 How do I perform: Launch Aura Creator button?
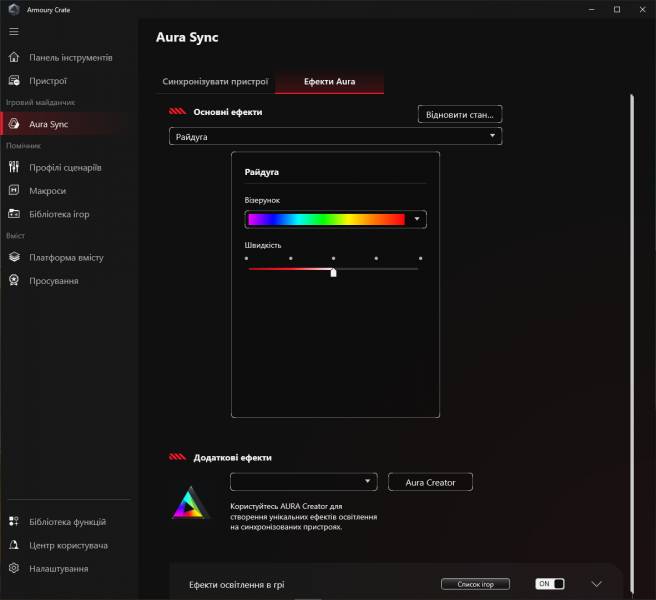(430, 482)
